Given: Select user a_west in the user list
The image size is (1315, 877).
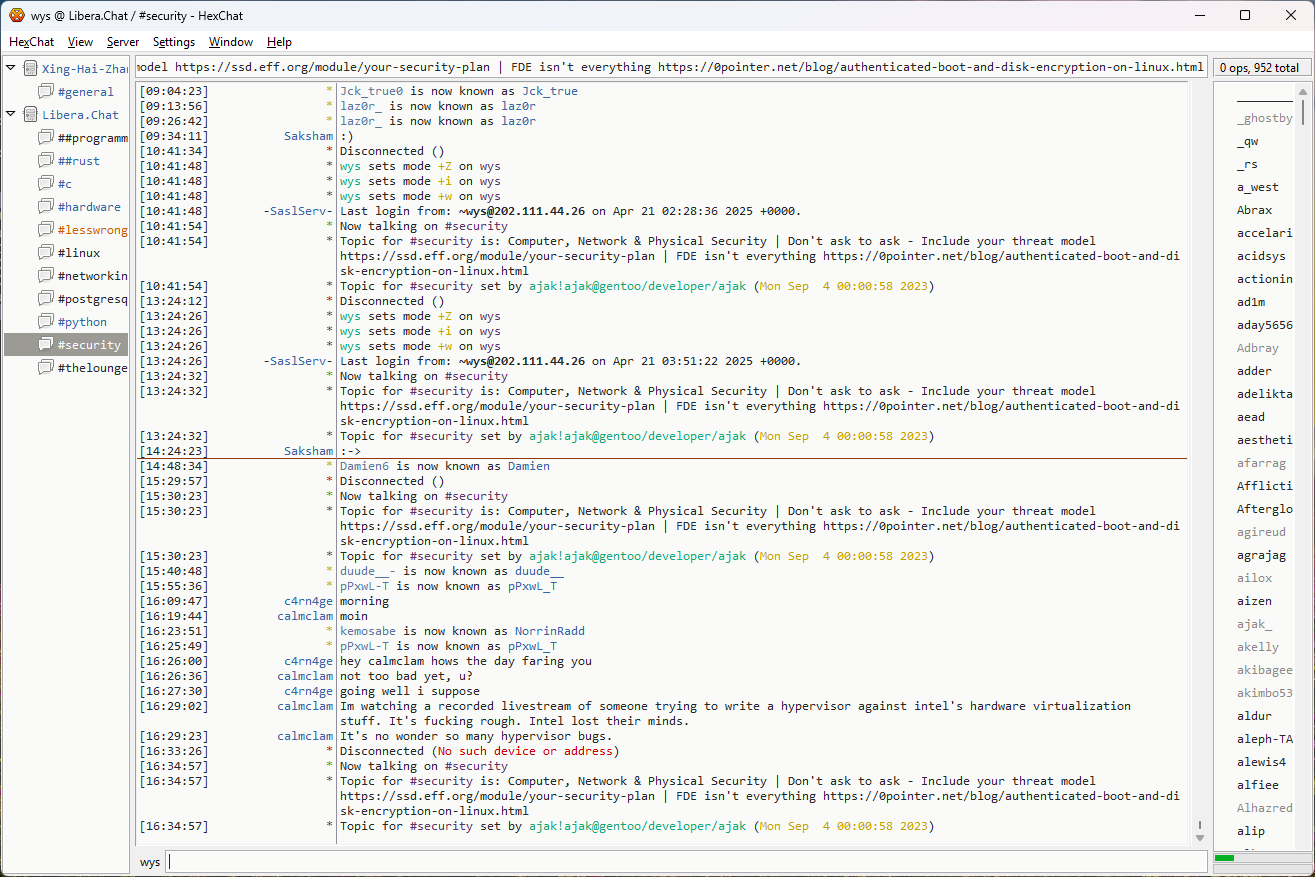Looking at the screenshot, I should click(1257, 187).
